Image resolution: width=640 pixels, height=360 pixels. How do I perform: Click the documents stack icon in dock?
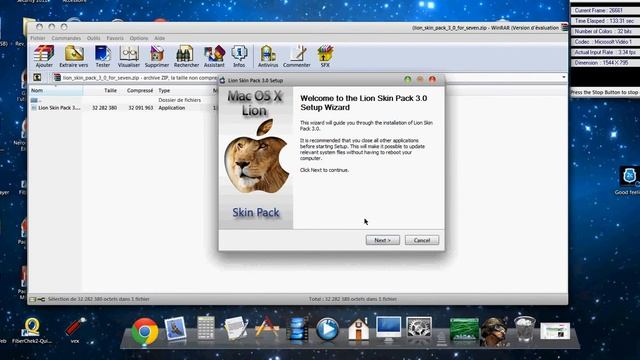pyautogui.click(x=441, y=338)
